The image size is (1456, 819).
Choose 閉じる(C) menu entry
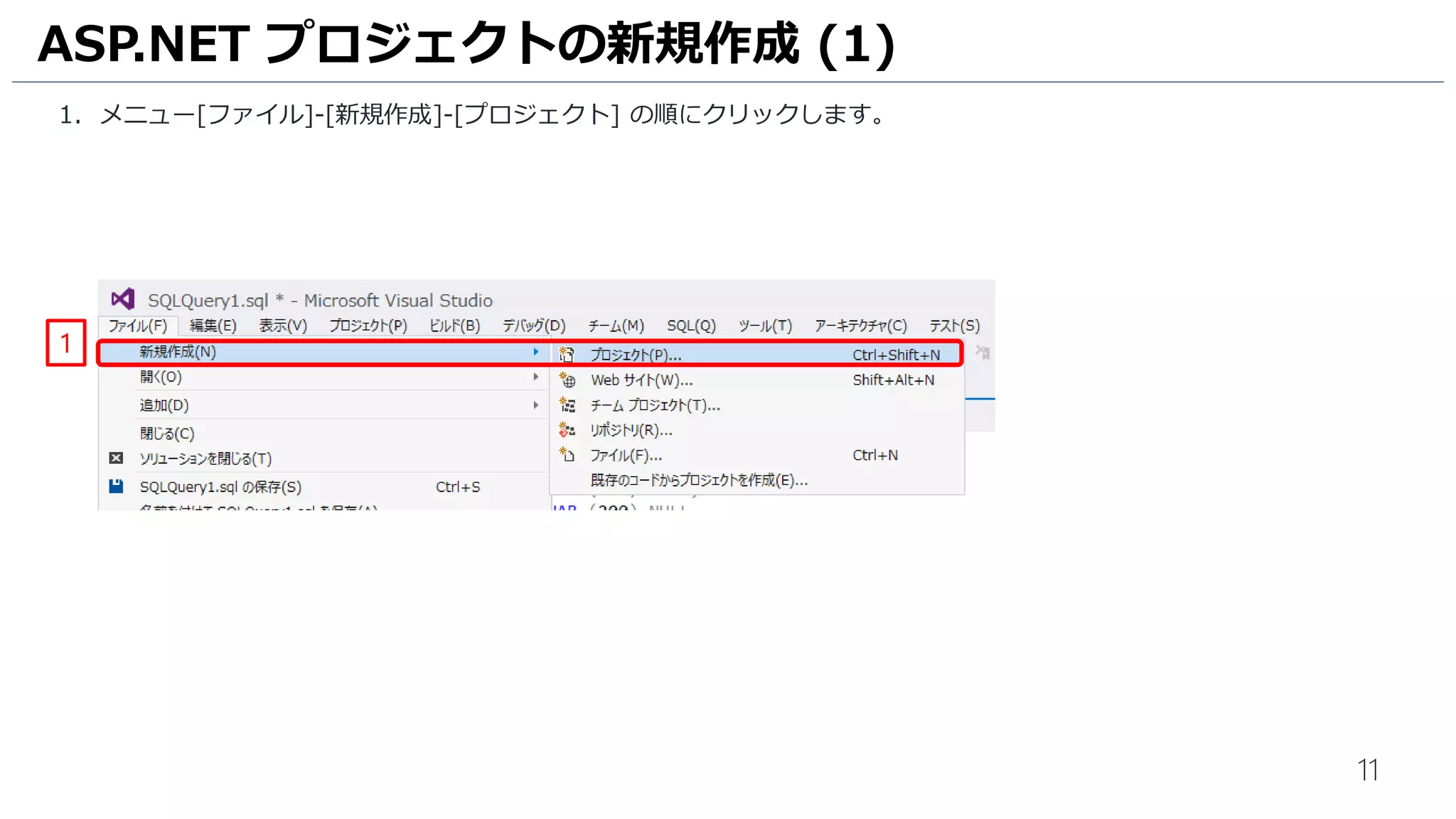point(324,434)
